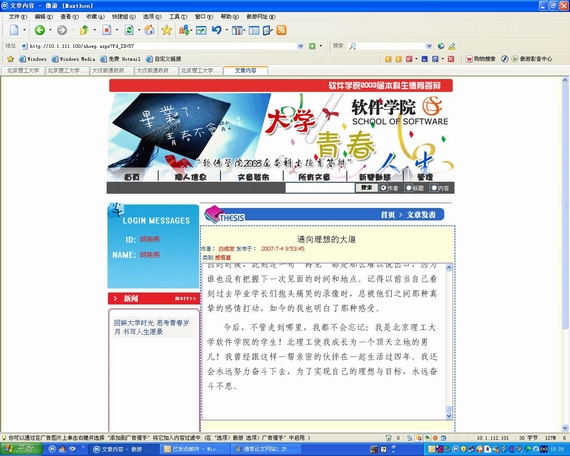Click the blue Undo arrow icon
This screenshot has height=456, width=570.
click(217, 30)
